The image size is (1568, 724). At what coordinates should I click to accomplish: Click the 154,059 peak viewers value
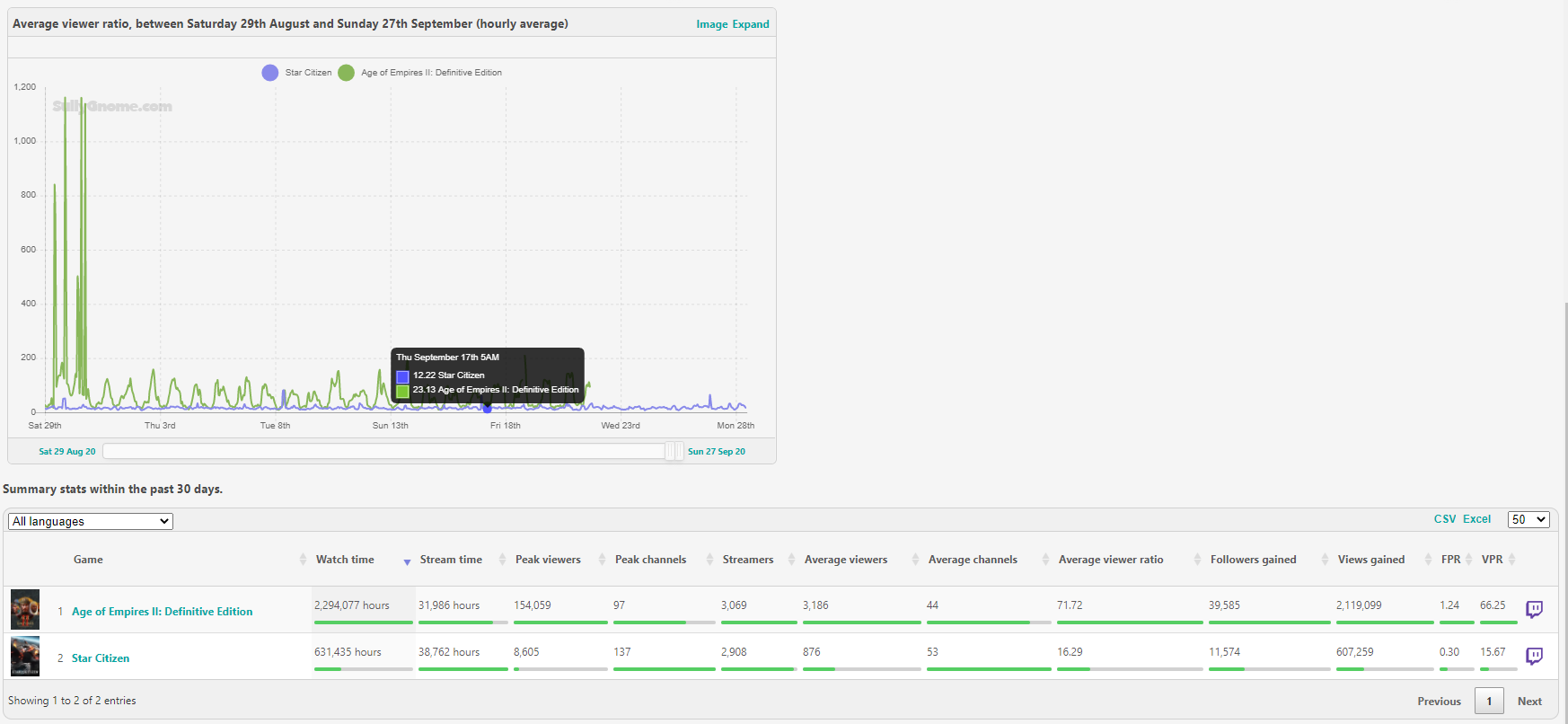(x=533, y=605)
